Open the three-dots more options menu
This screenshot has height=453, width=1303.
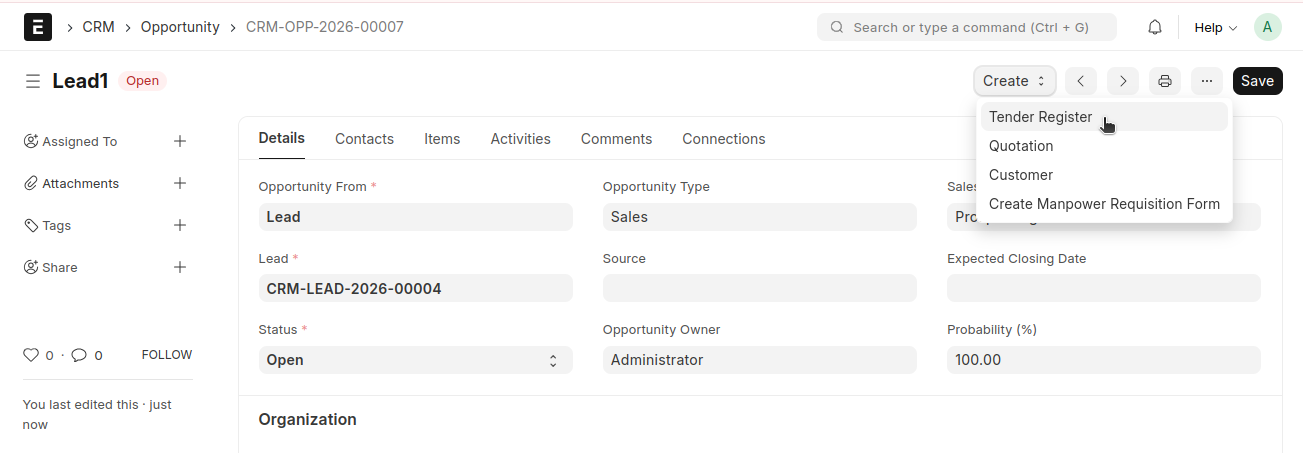pyautogui.click(x=1207, y=81)
